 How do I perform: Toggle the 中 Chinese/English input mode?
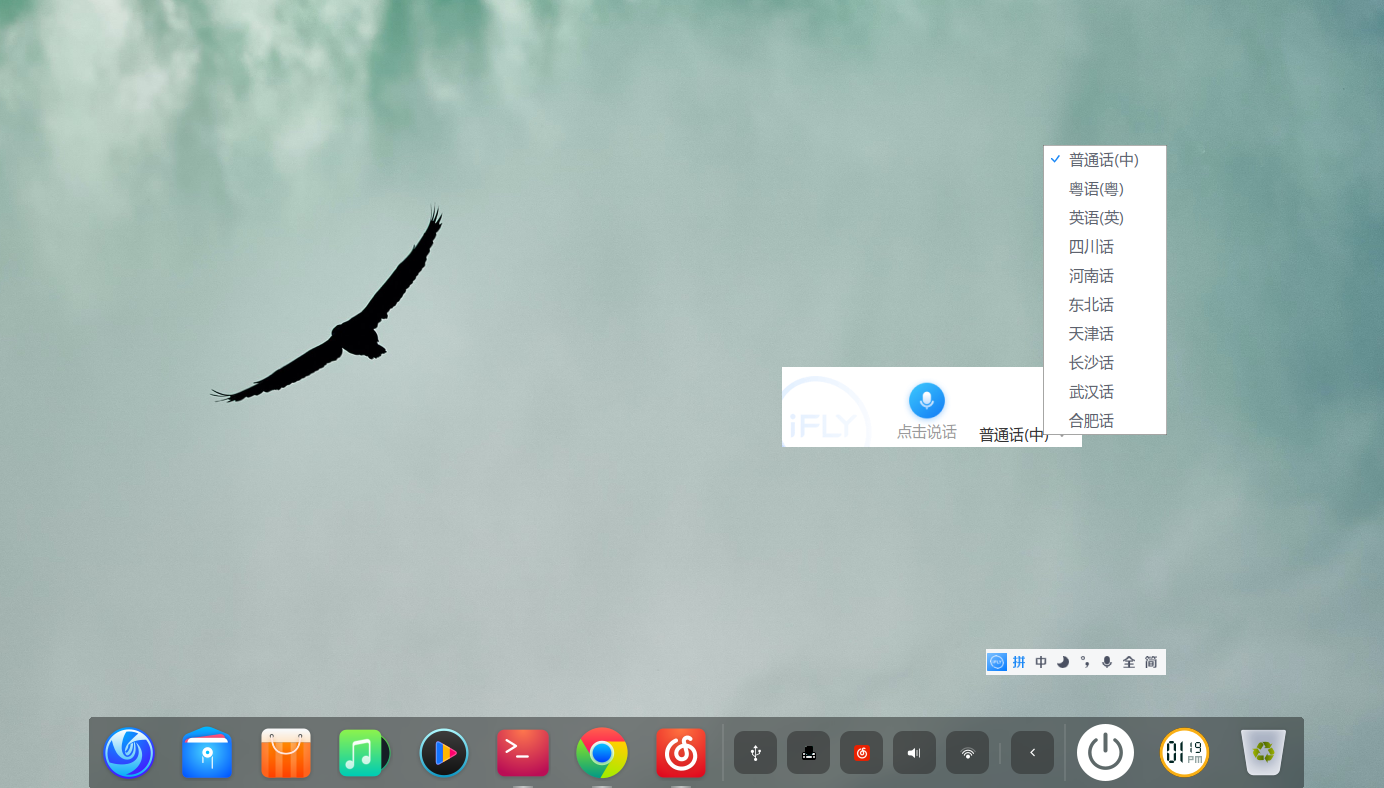pos(1041,662)
